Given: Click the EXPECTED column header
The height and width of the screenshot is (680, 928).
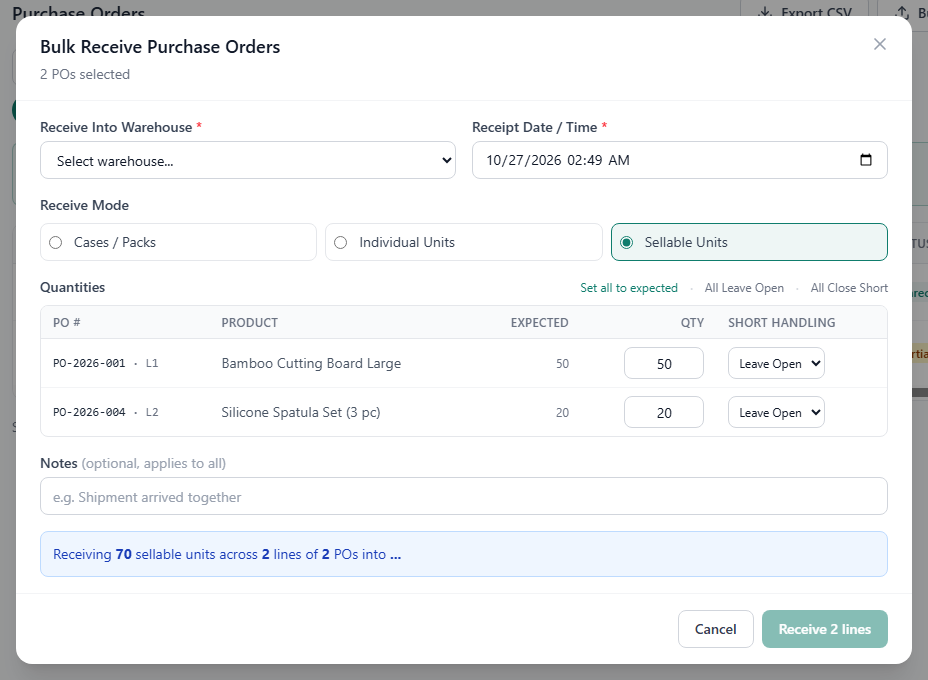Looking at the screenshot, I should [539, 323].
